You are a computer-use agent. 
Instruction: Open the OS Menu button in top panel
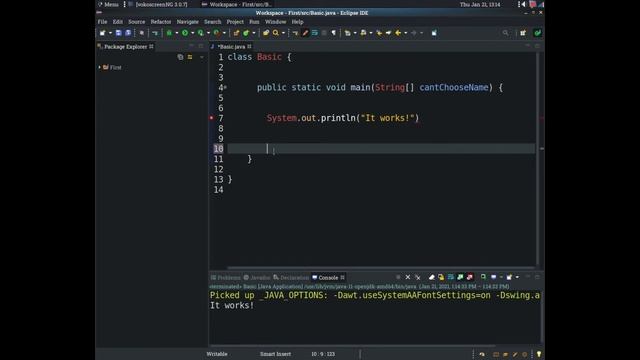(x=108, y=4)
